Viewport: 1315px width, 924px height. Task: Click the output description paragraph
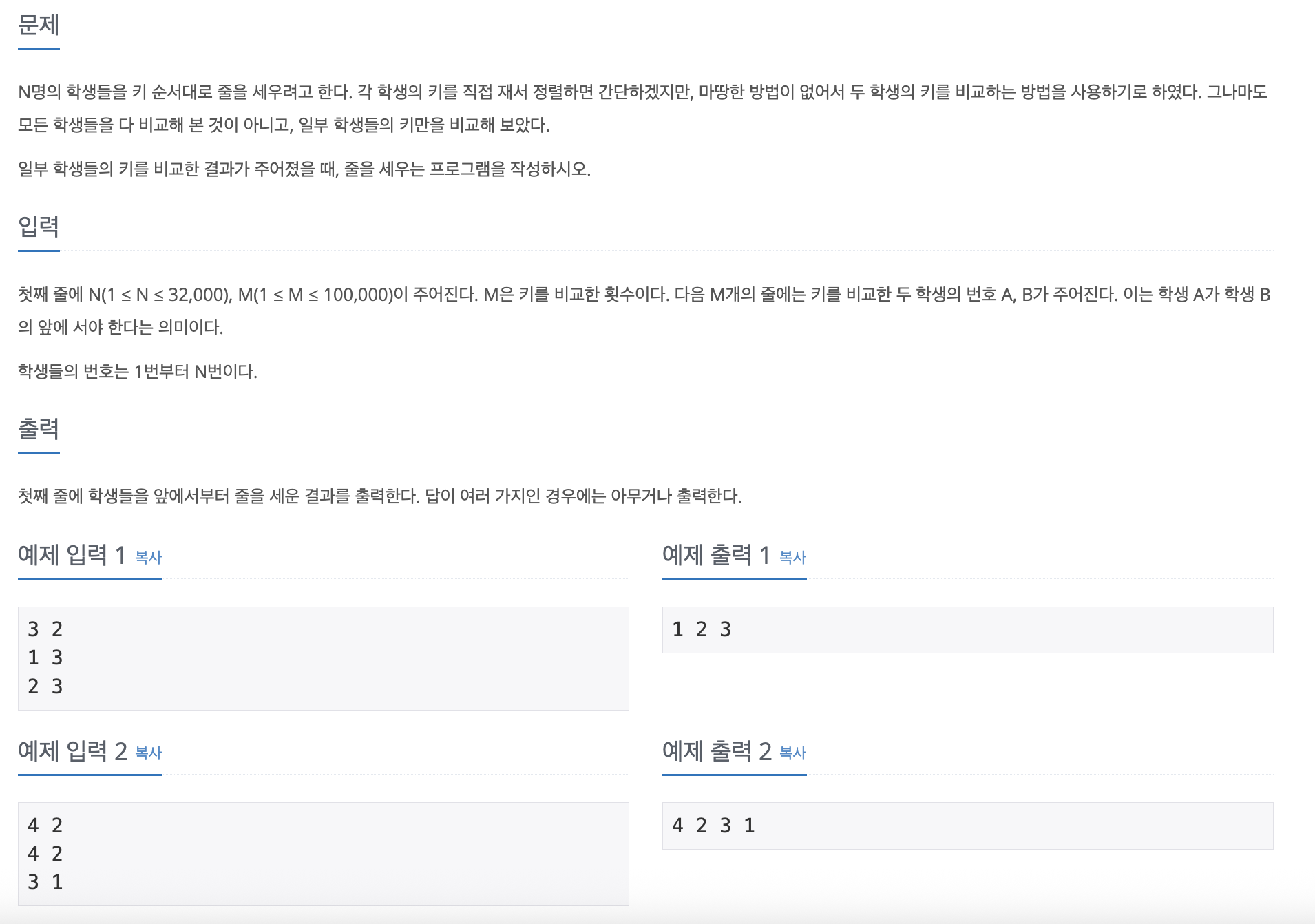[380, 495]
